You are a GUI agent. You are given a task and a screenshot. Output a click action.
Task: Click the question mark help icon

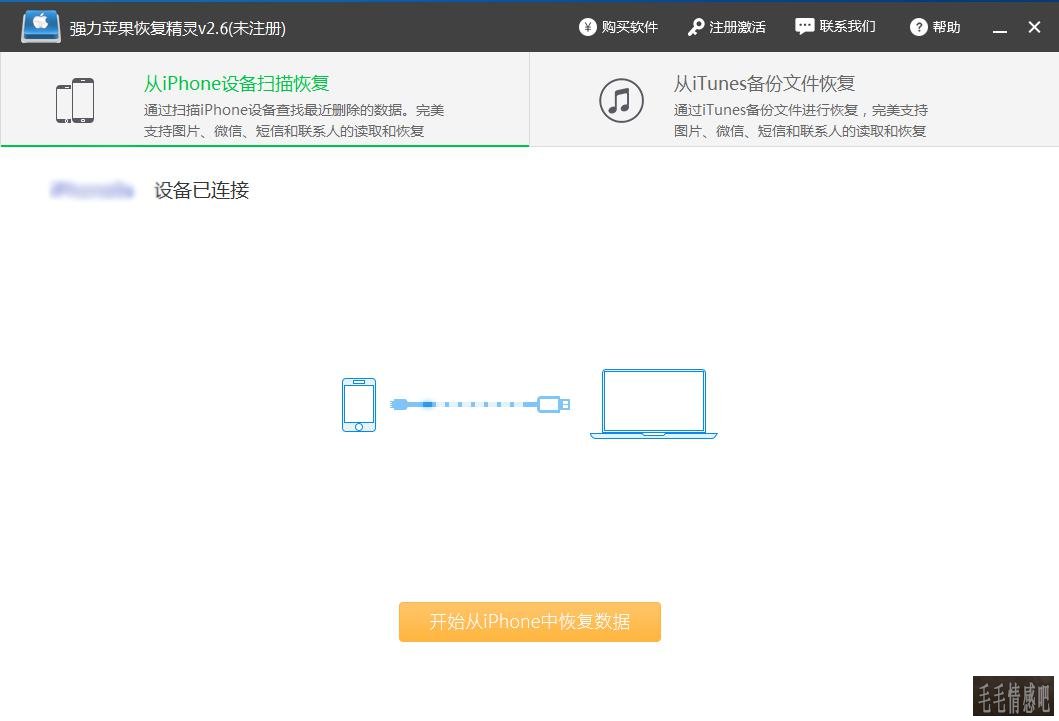point(919,27)
